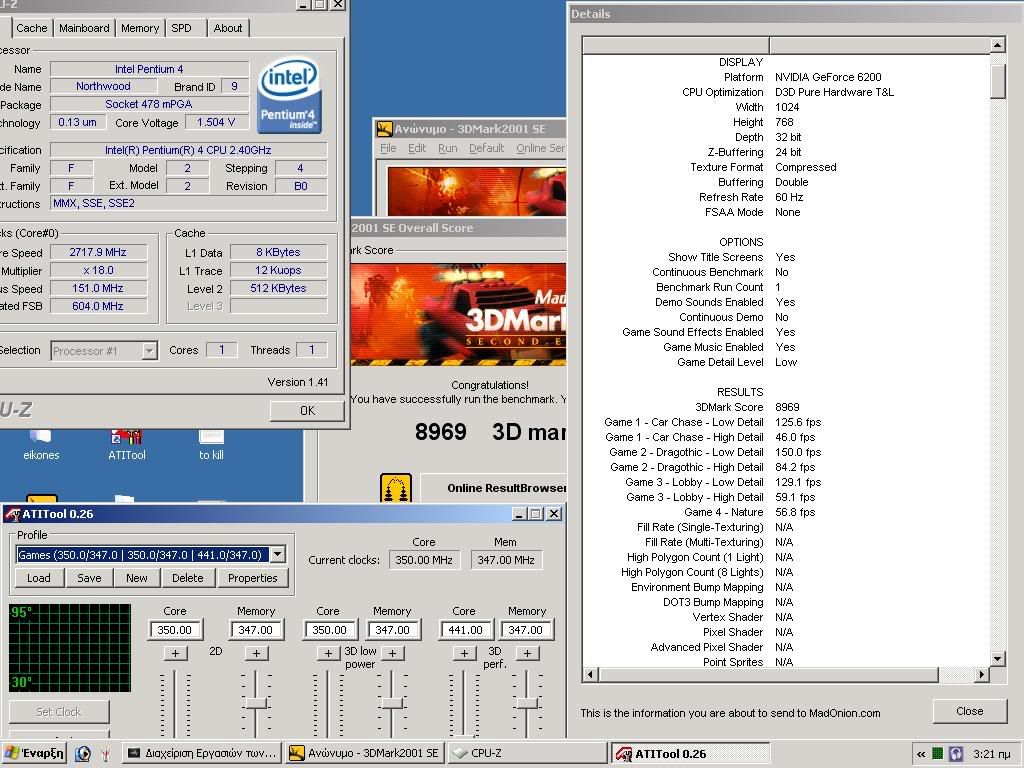Click the Properties button in ATITool profile

pyautogui.click(x=252, y=578)
